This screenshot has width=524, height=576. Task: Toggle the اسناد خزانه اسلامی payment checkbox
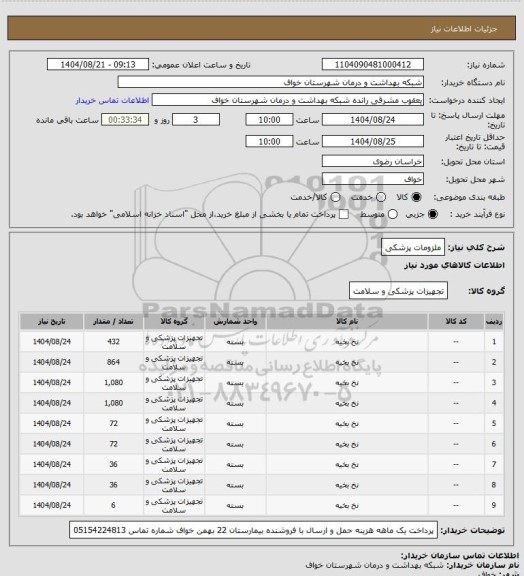[x=344, y=214]
